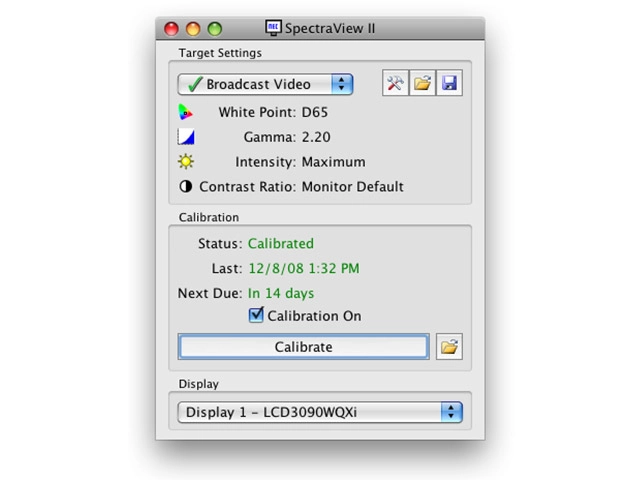Click the save target floppy disk icon
The image size is (640, 480).
click(449, 84)
